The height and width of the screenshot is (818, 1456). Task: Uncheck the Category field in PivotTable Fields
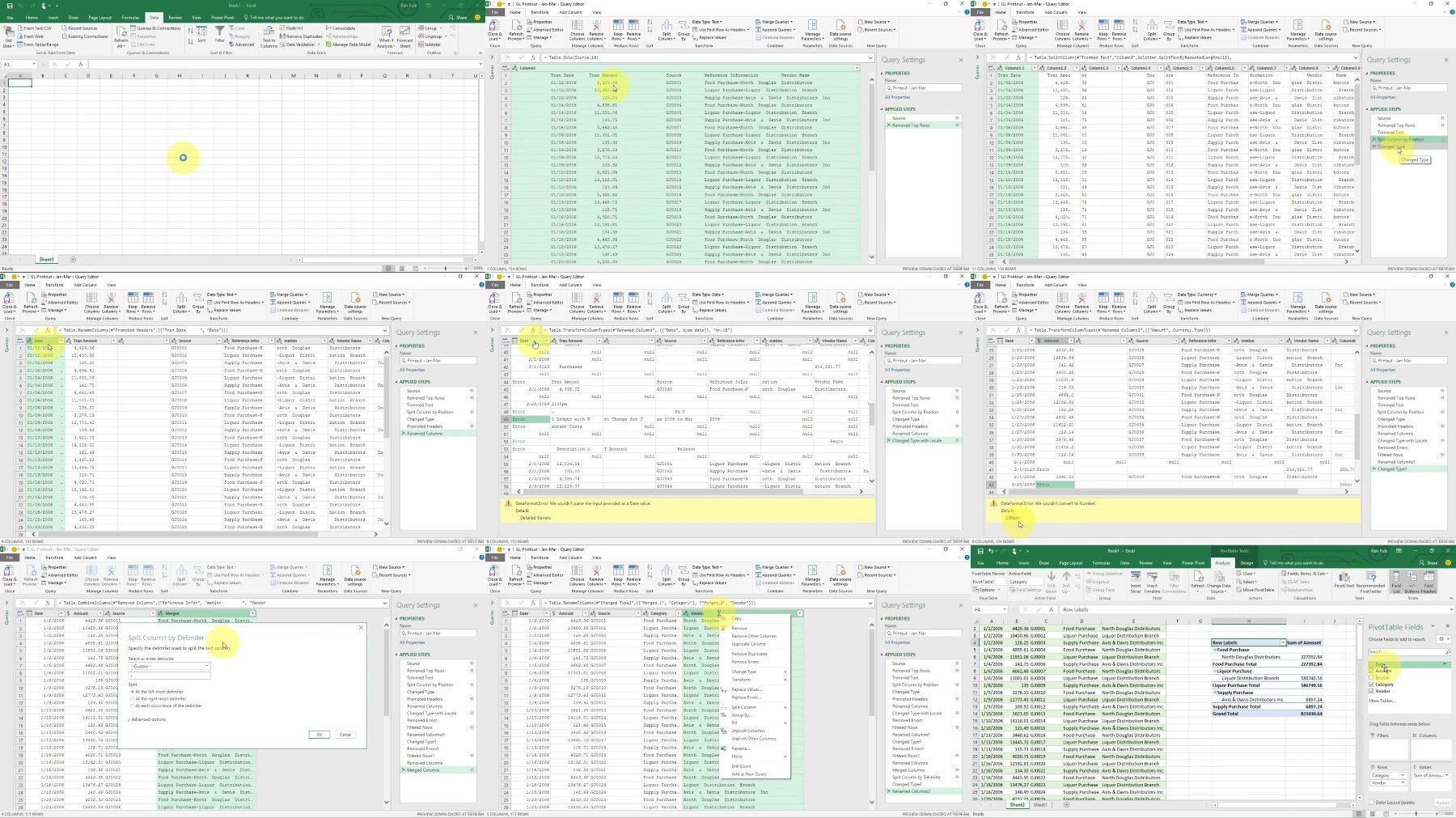[x=1371, y=684]
